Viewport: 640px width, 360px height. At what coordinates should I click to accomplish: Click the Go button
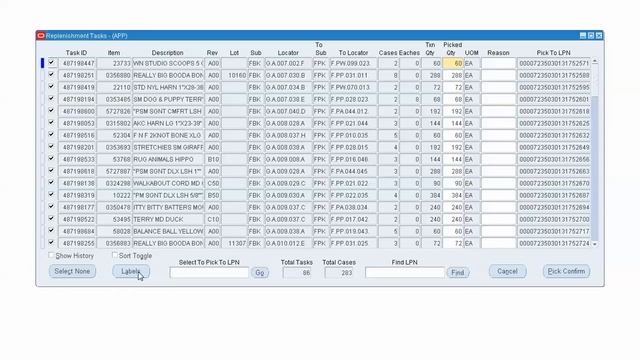tap(260, 272)
